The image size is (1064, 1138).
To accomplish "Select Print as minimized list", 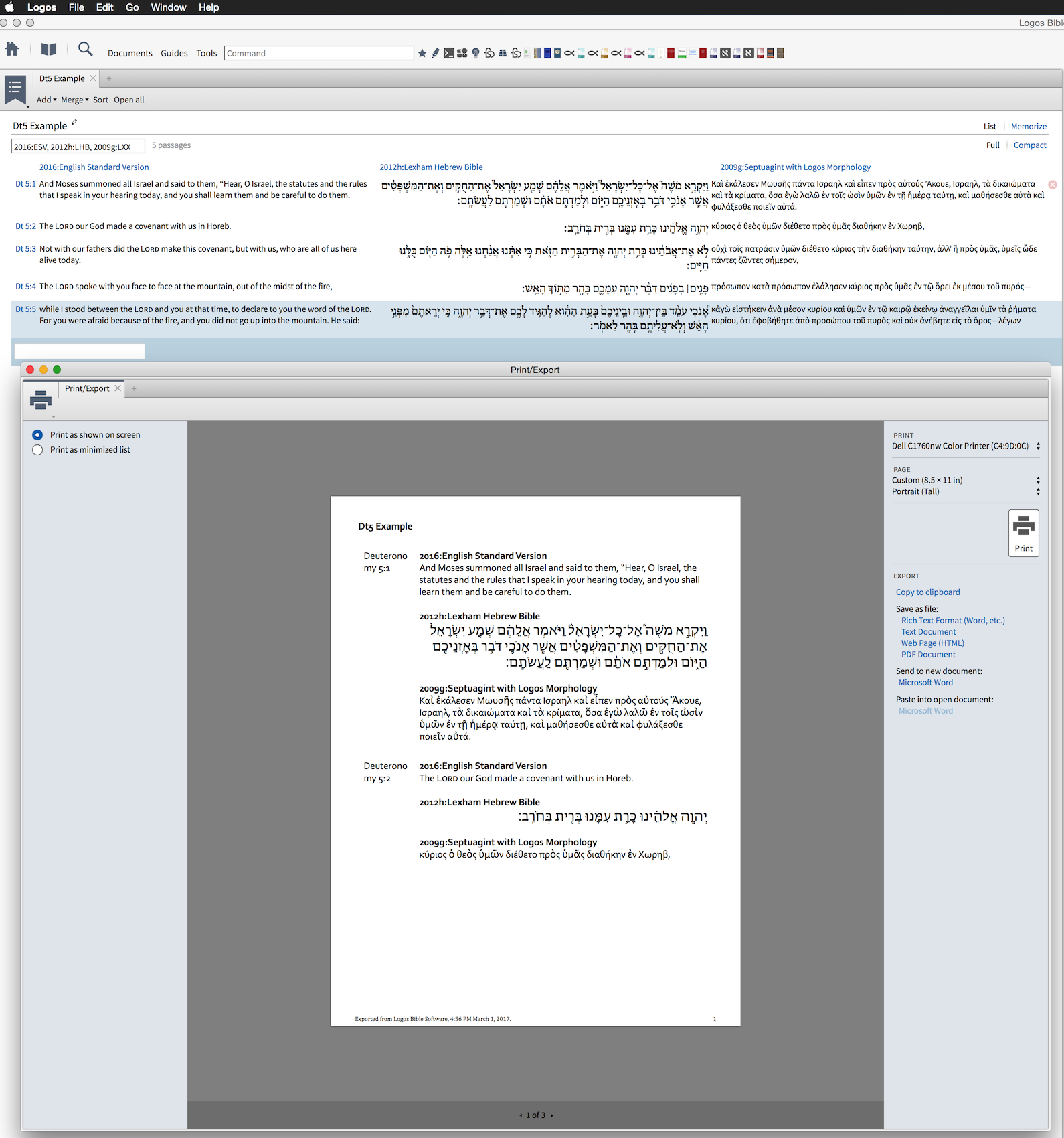I will click(37, 450).
